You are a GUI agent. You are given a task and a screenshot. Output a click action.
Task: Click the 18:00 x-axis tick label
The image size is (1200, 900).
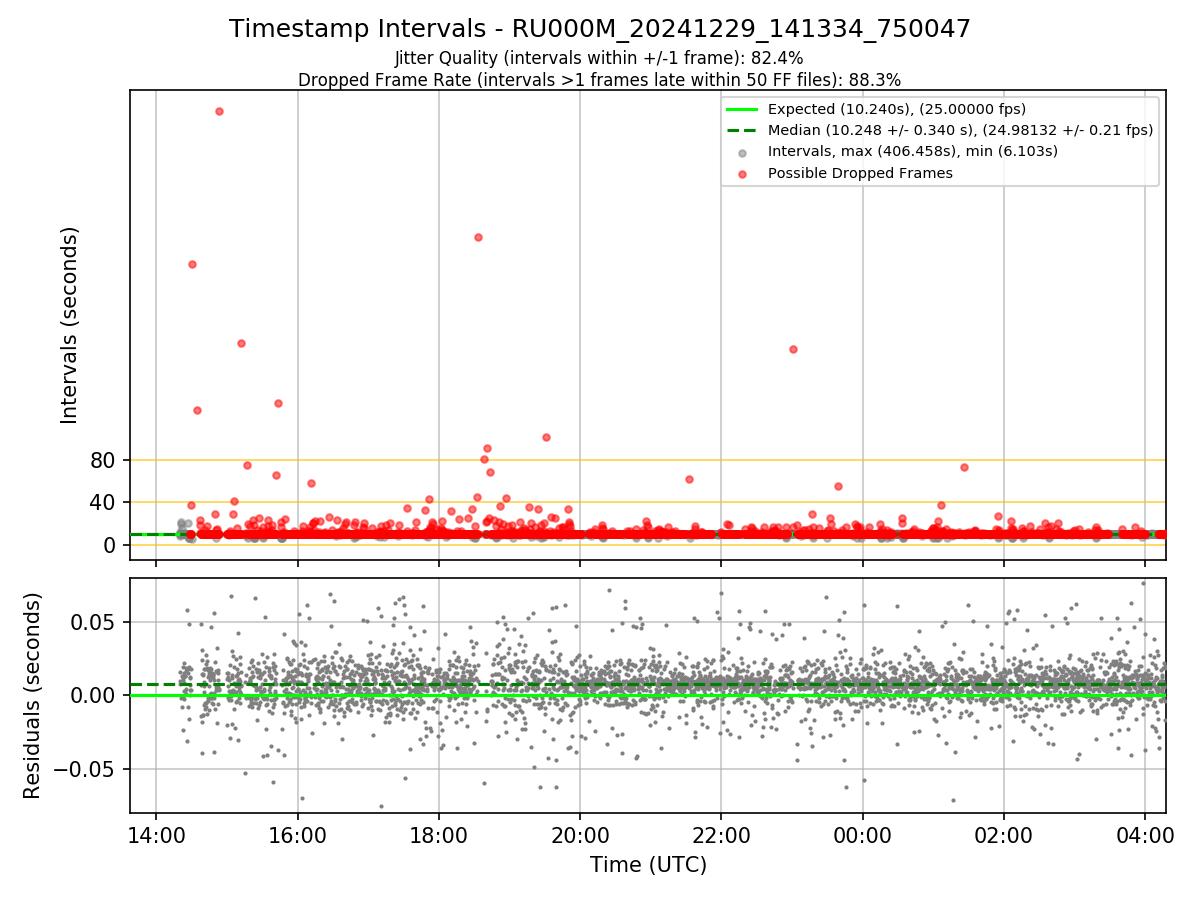pos(438,836)
